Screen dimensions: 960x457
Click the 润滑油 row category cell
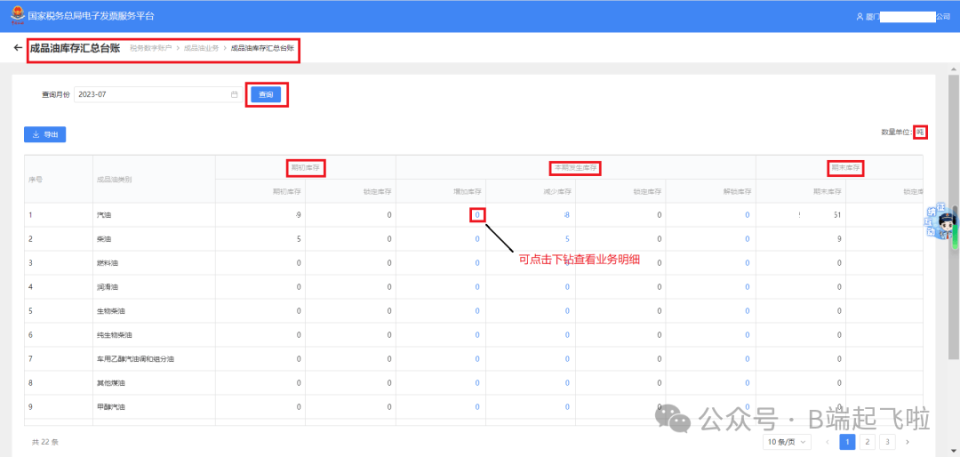tap(154, 287)
